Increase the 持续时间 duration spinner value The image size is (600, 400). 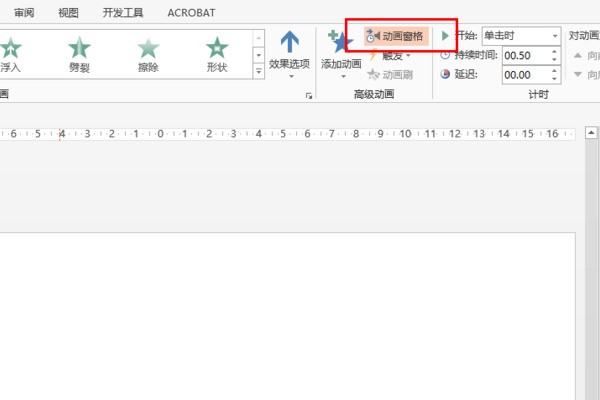(555, 51)
